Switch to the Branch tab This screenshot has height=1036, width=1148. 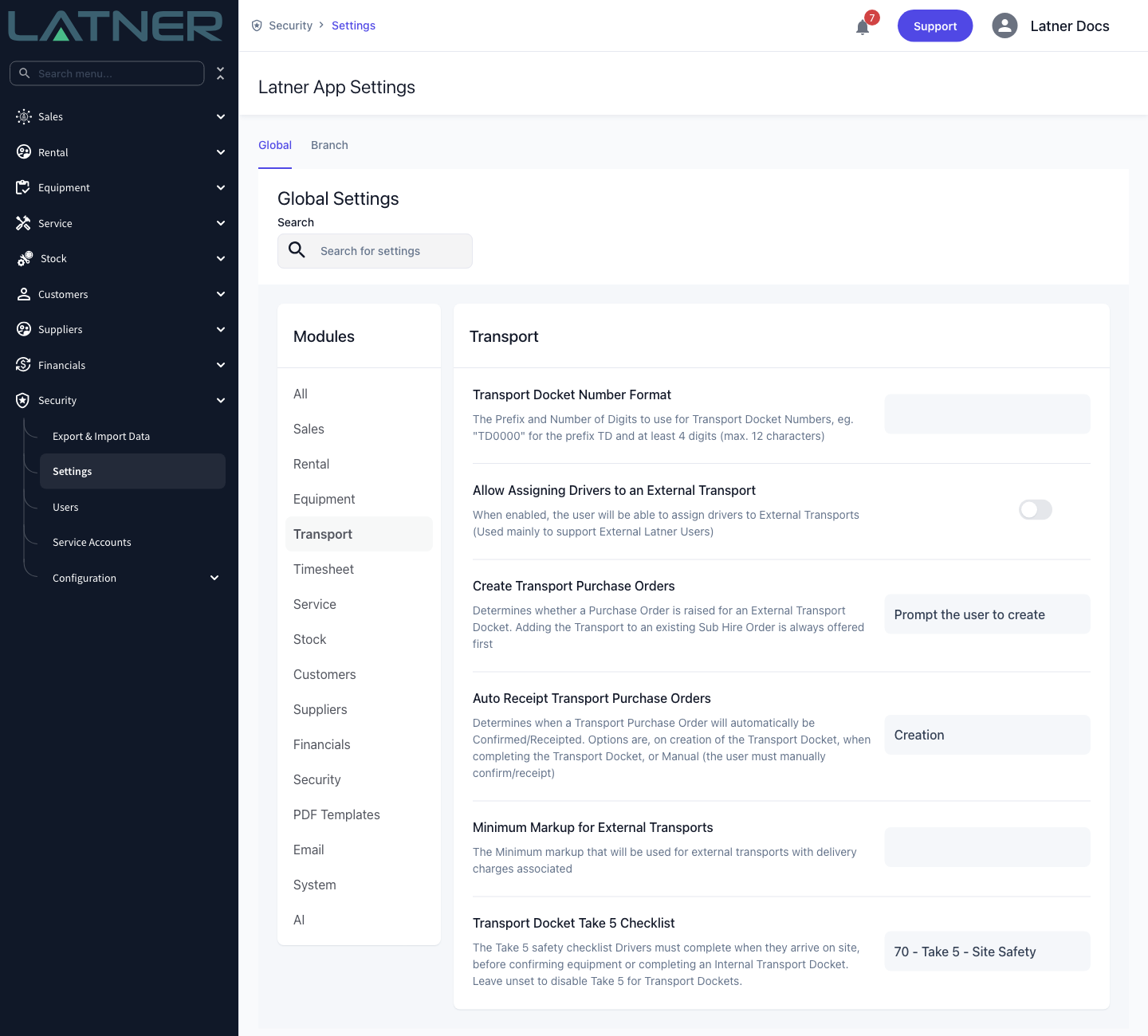tap(329, 145)
